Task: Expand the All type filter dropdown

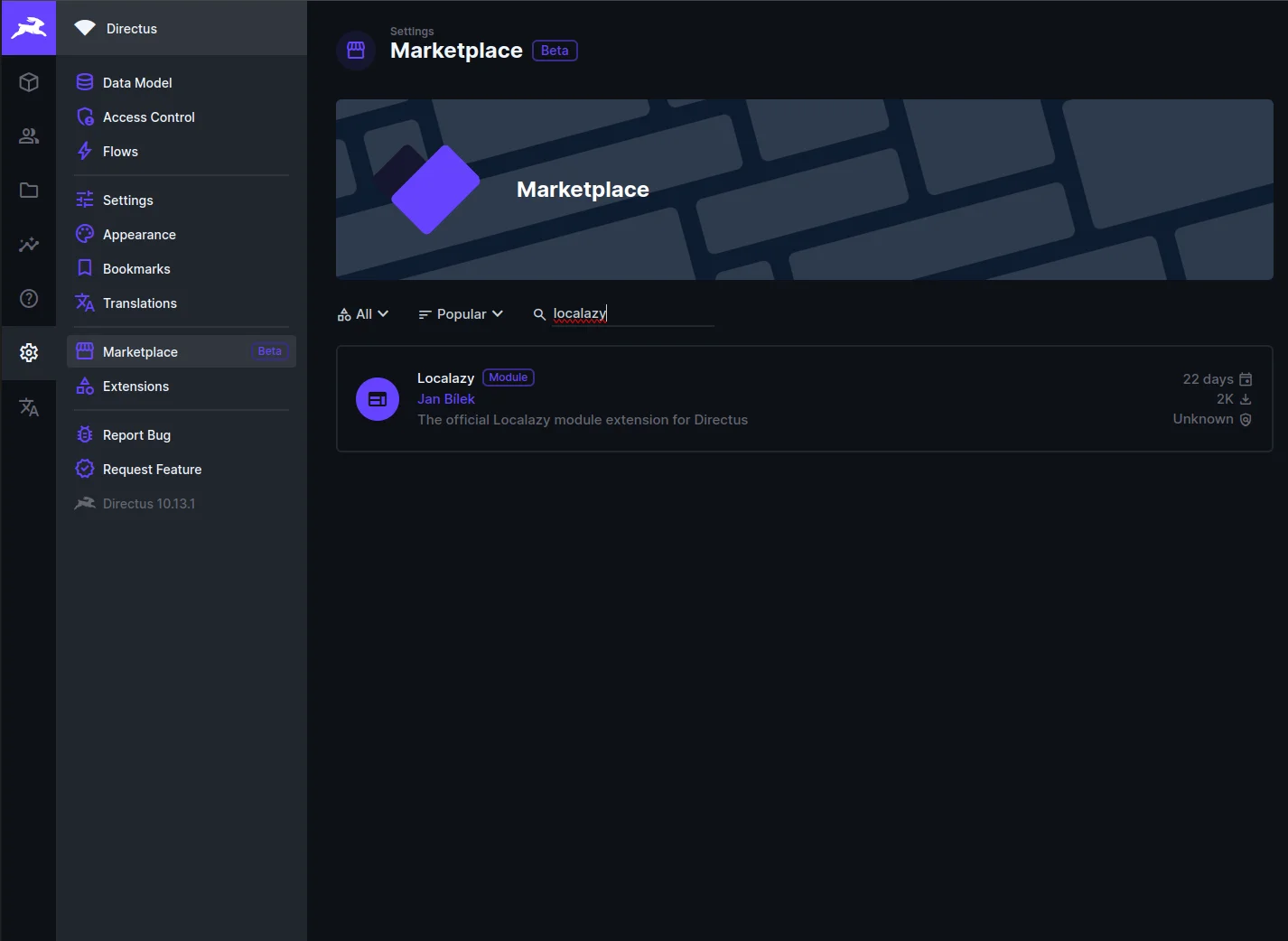Action: point(363,314)
